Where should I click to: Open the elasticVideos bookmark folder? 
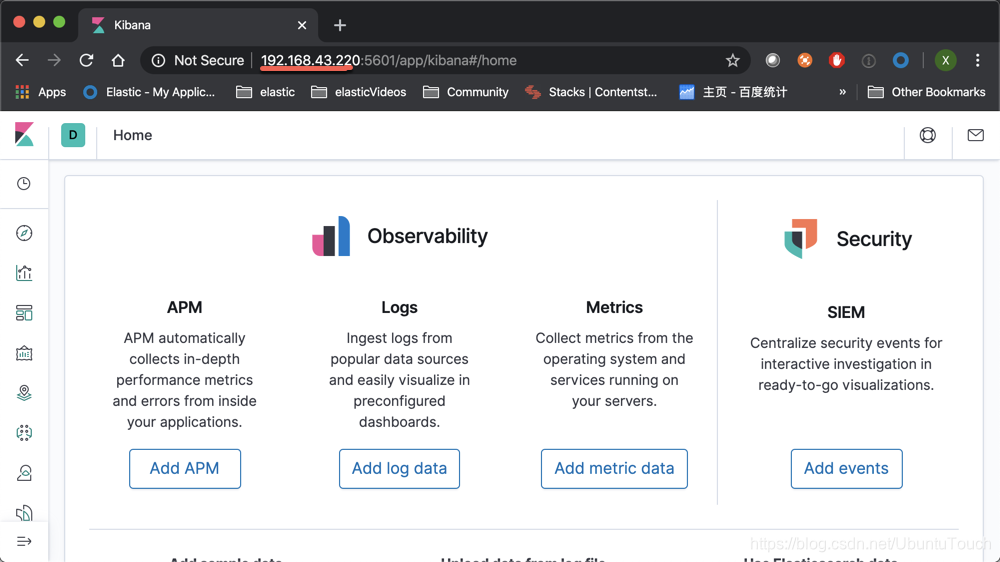[x=358, y=92]
